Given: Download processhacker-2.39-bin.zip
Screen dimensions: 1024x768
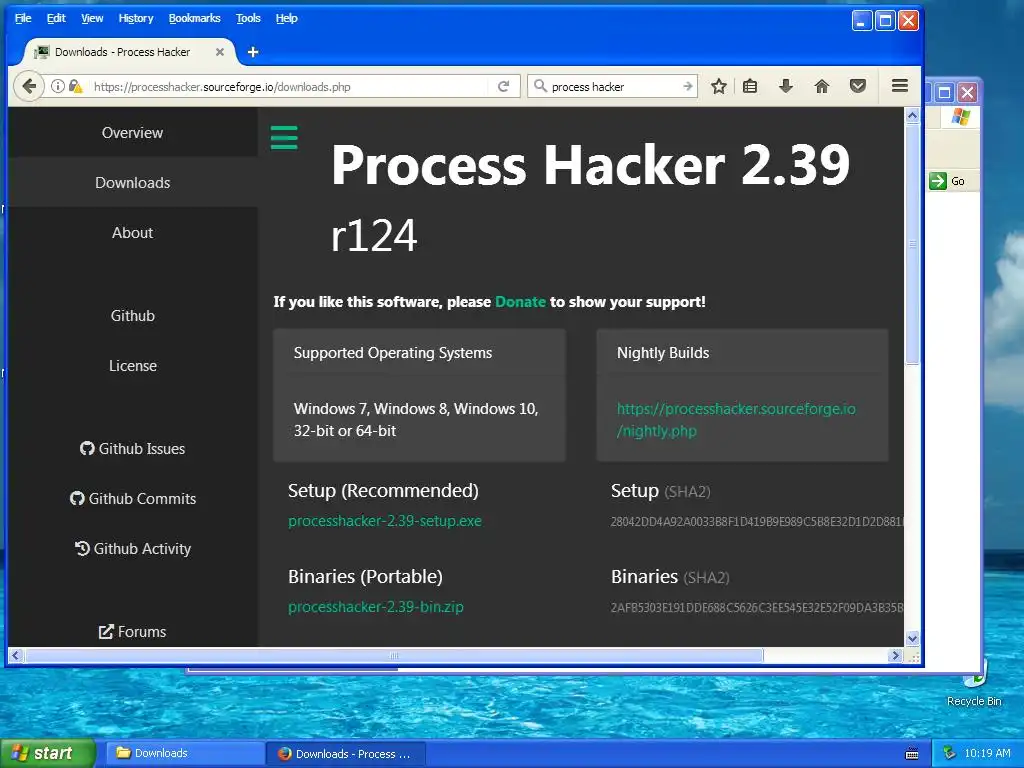Looking at the screenshot, I should tap(376, 607).
